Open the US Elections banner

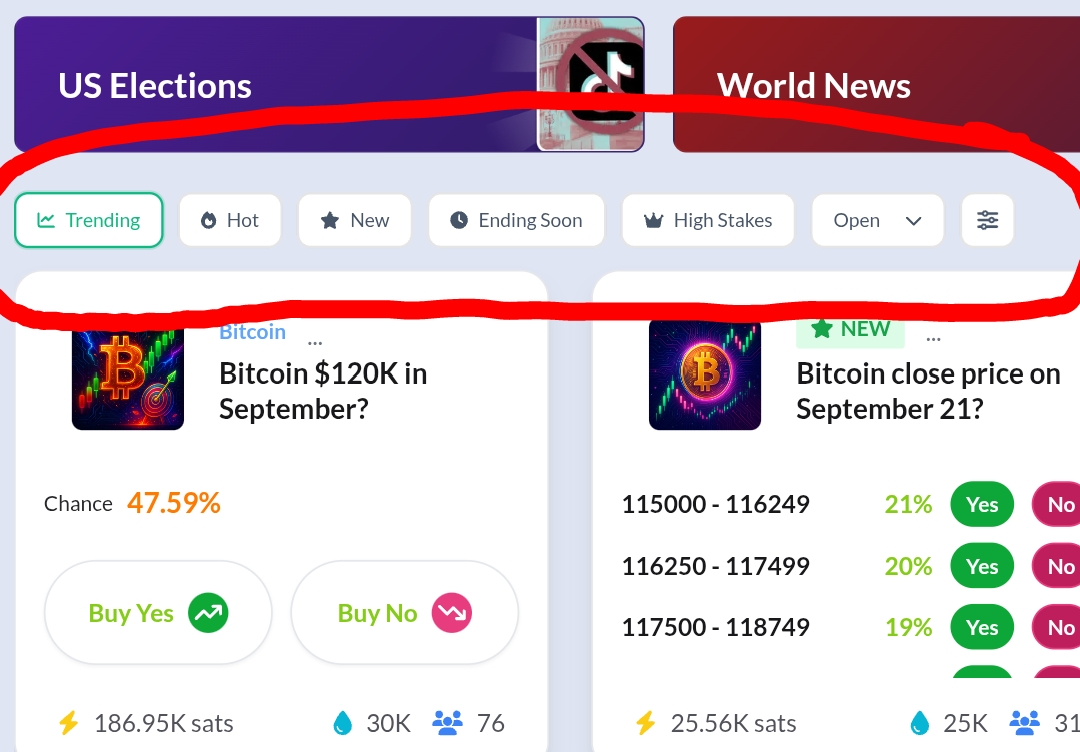(329, 85)
